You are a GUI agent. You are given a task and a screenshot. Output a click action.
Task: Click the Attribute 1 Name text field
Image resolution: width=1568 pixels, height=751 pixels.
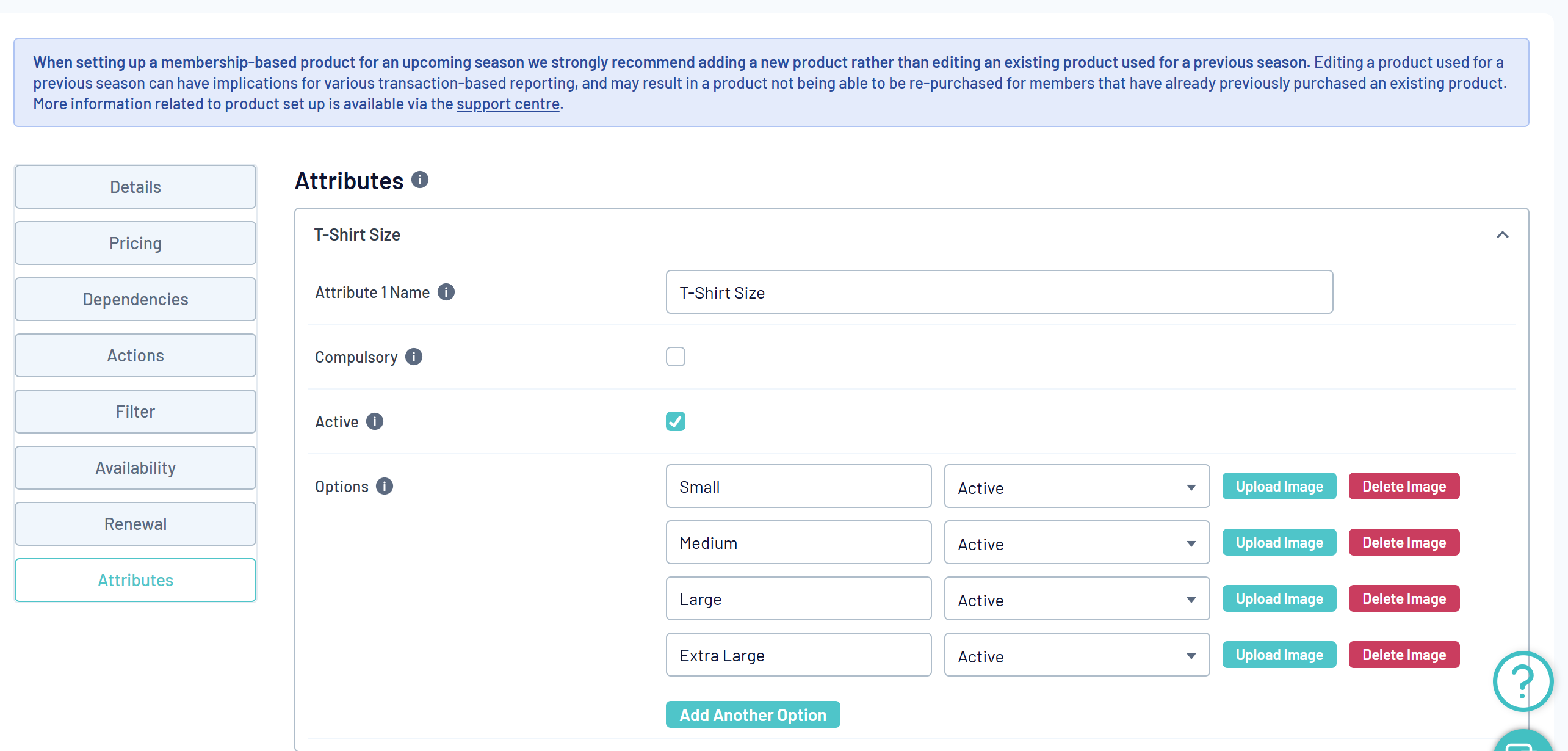pyautogui.click(x=999, y=292)
